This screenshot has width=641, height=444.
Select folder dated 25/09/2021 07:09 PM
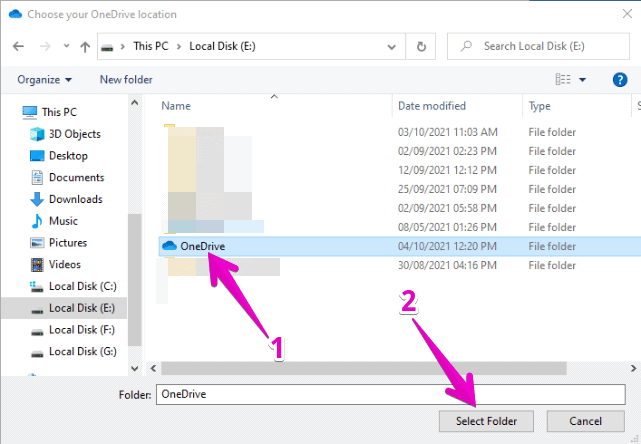pyautogui.click(x=400, y=189)
